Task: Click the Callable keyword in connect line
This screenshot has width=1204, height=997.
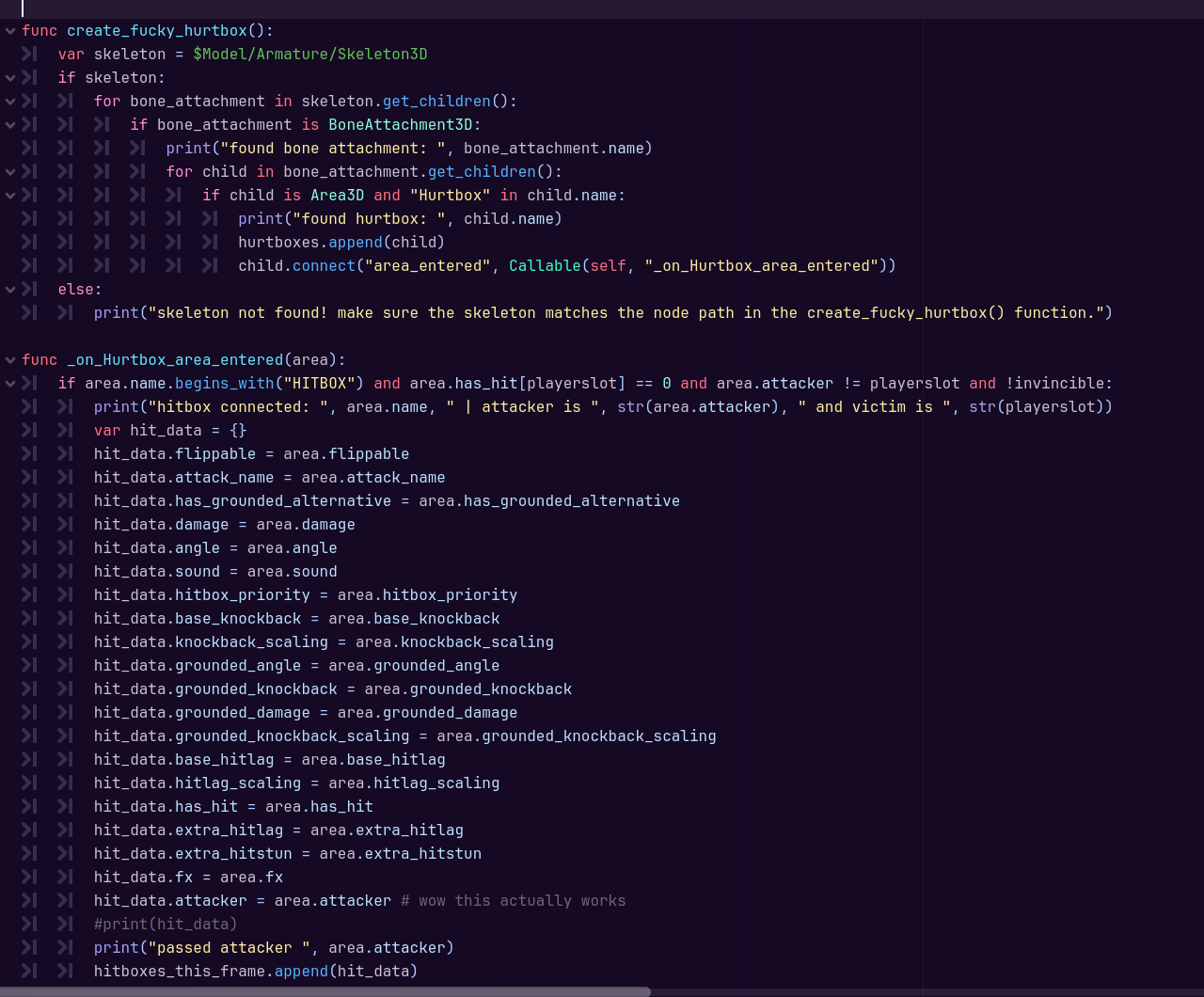Action: (546, 266)
